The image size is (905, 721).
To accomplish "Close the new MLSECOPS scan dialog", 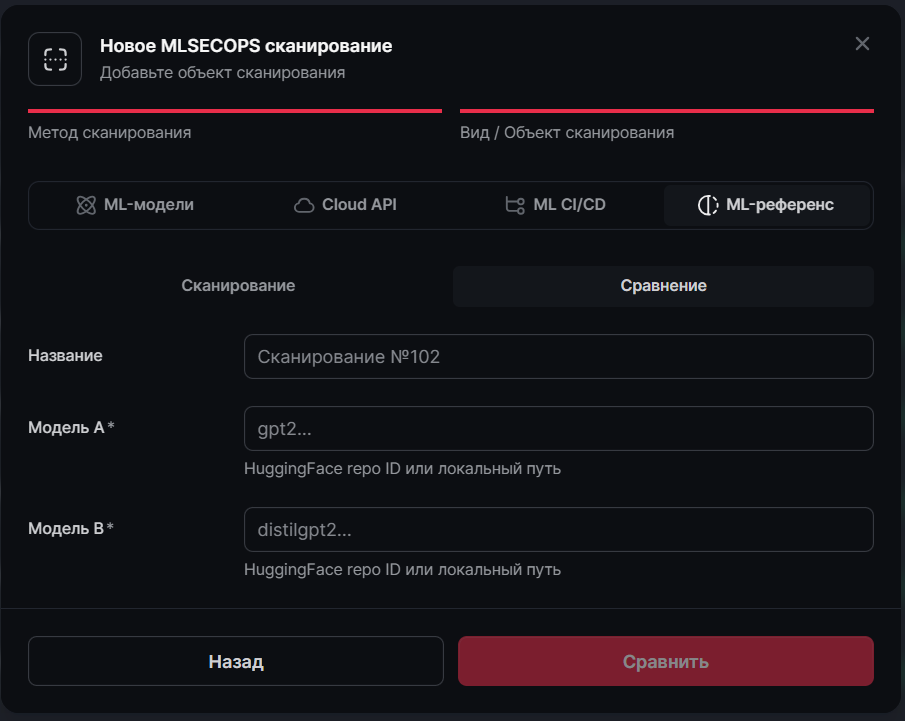I will [x=862, y=44].
